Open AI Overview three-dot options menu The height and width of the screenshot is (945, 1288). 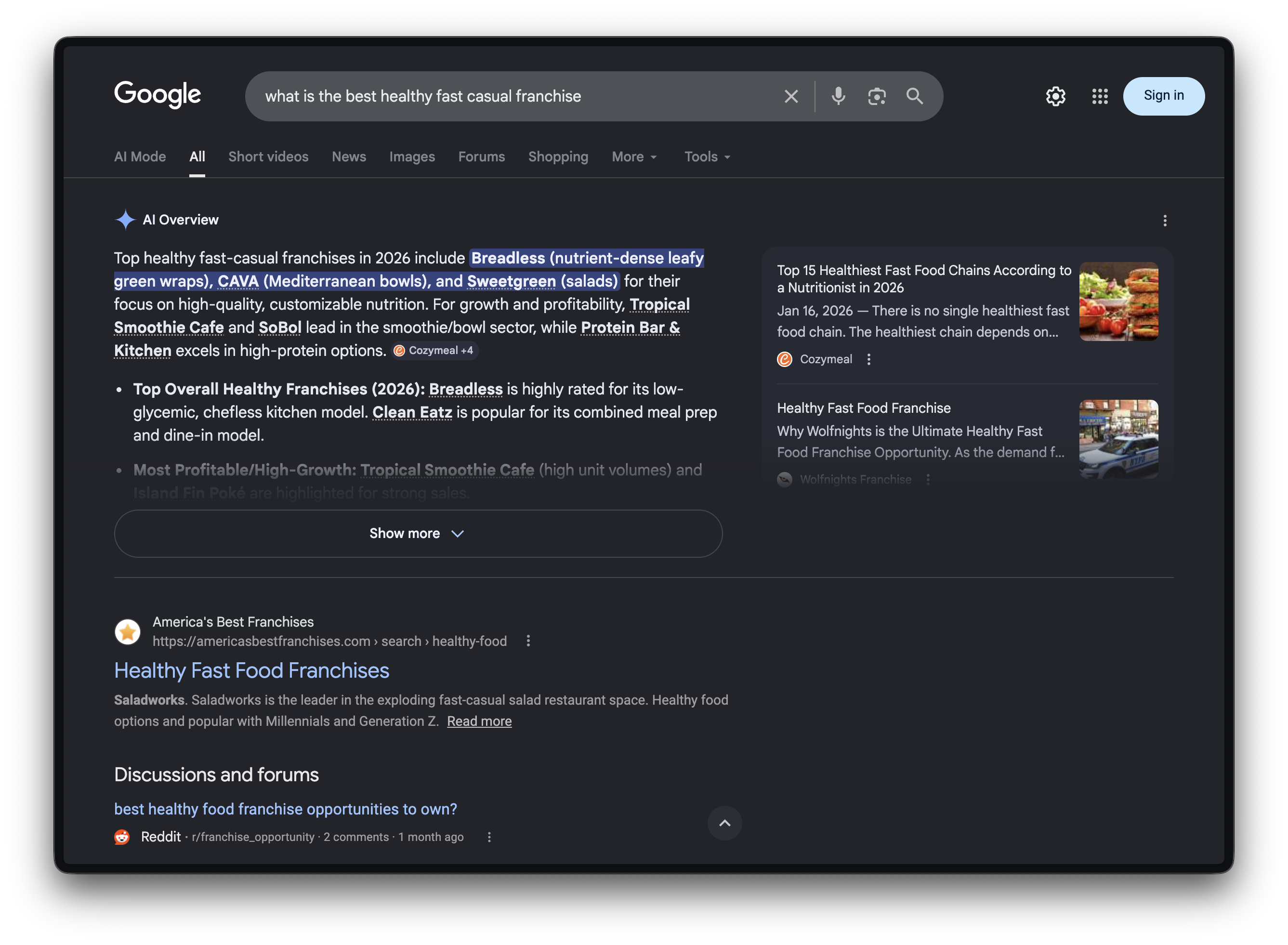click(1165, 220)
